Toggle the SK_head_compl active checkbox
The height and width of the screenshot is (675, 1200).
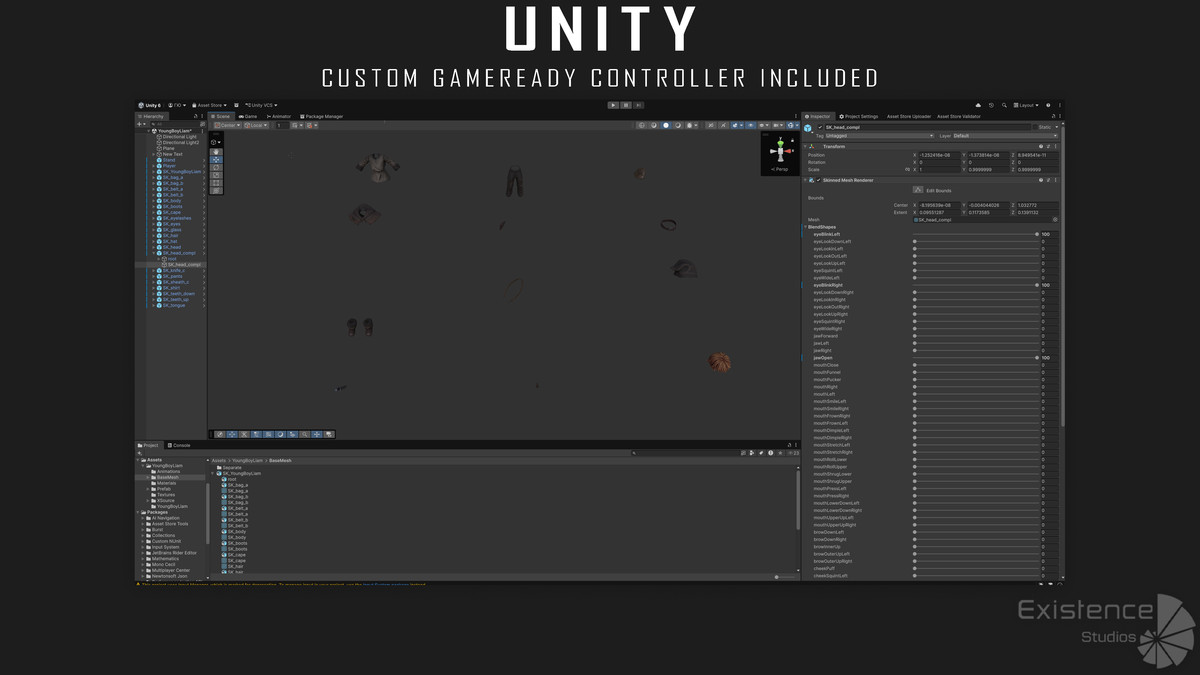pyautogui.click(x=820, y=128)
